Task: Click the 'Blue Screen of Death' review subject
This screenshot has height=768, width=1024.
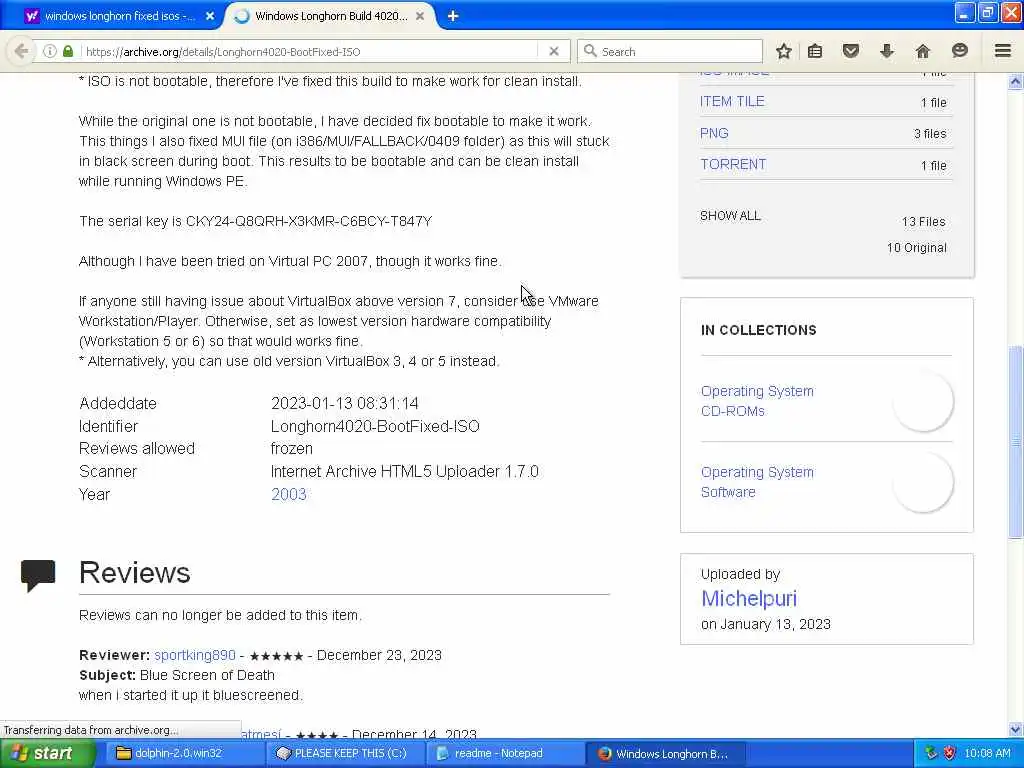Action: click(x=207, y=675)
